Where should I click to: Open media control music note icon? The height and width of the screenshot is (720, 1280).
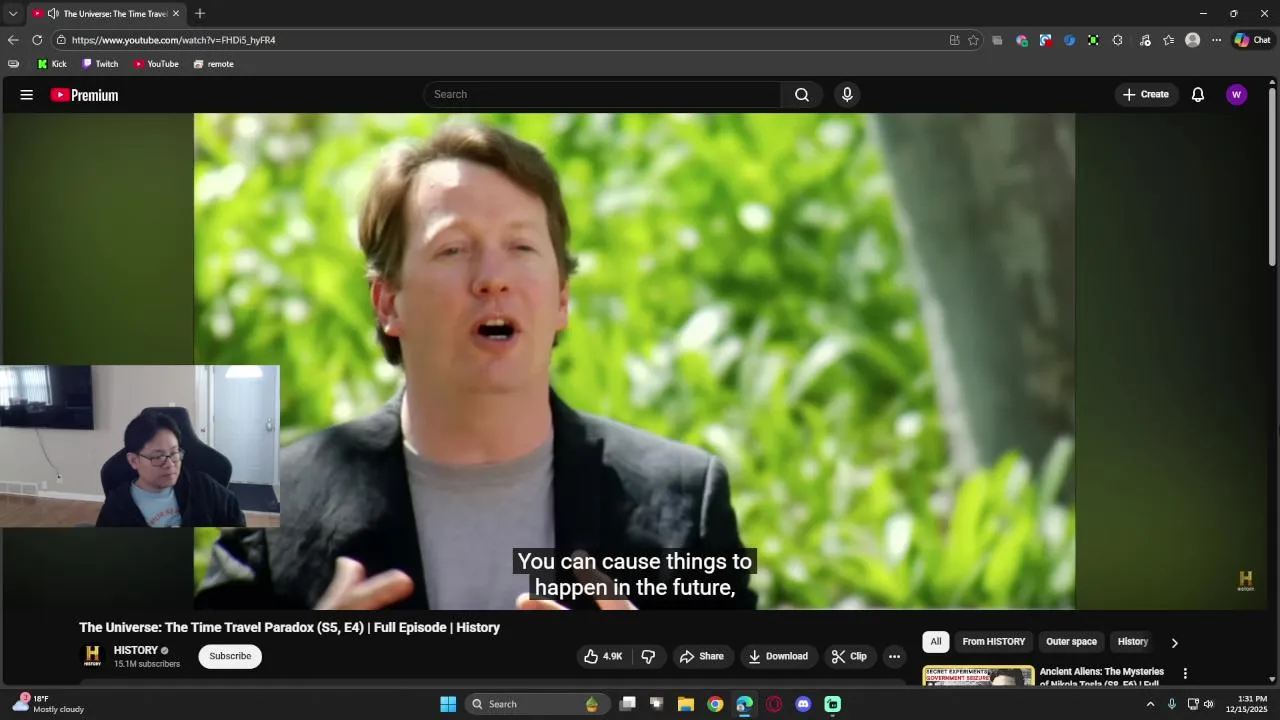(1145, 40)
